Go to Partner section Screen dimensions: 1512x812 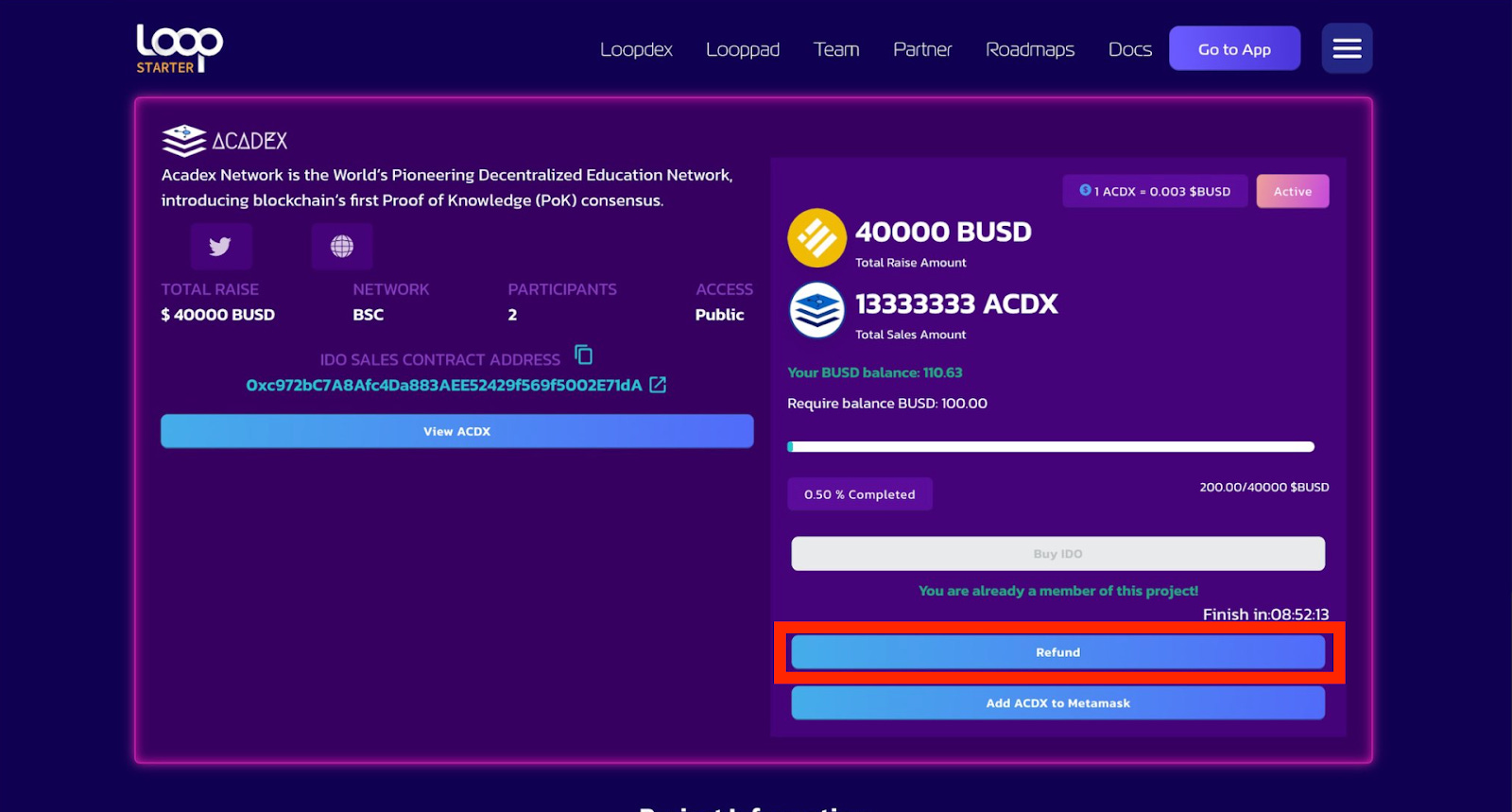[922, 49]
